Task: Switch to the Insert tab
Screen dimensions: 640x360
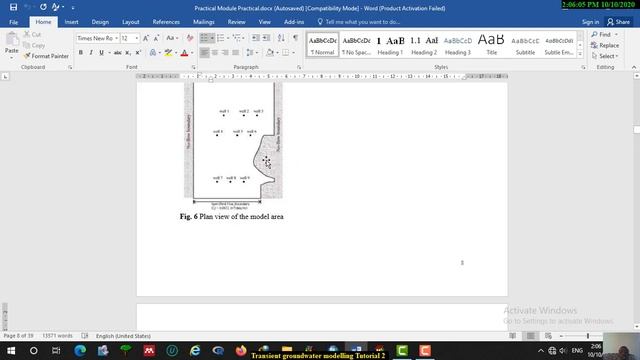Action: tap(71, 22)
